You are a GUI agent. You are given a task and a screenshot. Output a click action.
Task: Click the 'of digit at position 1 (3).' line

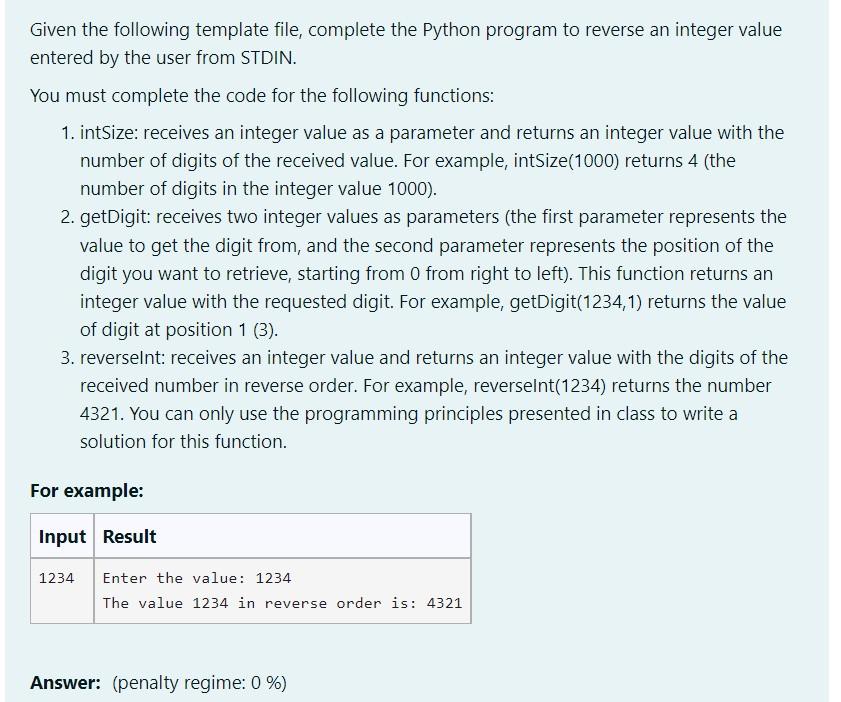[x=179, y=330]
